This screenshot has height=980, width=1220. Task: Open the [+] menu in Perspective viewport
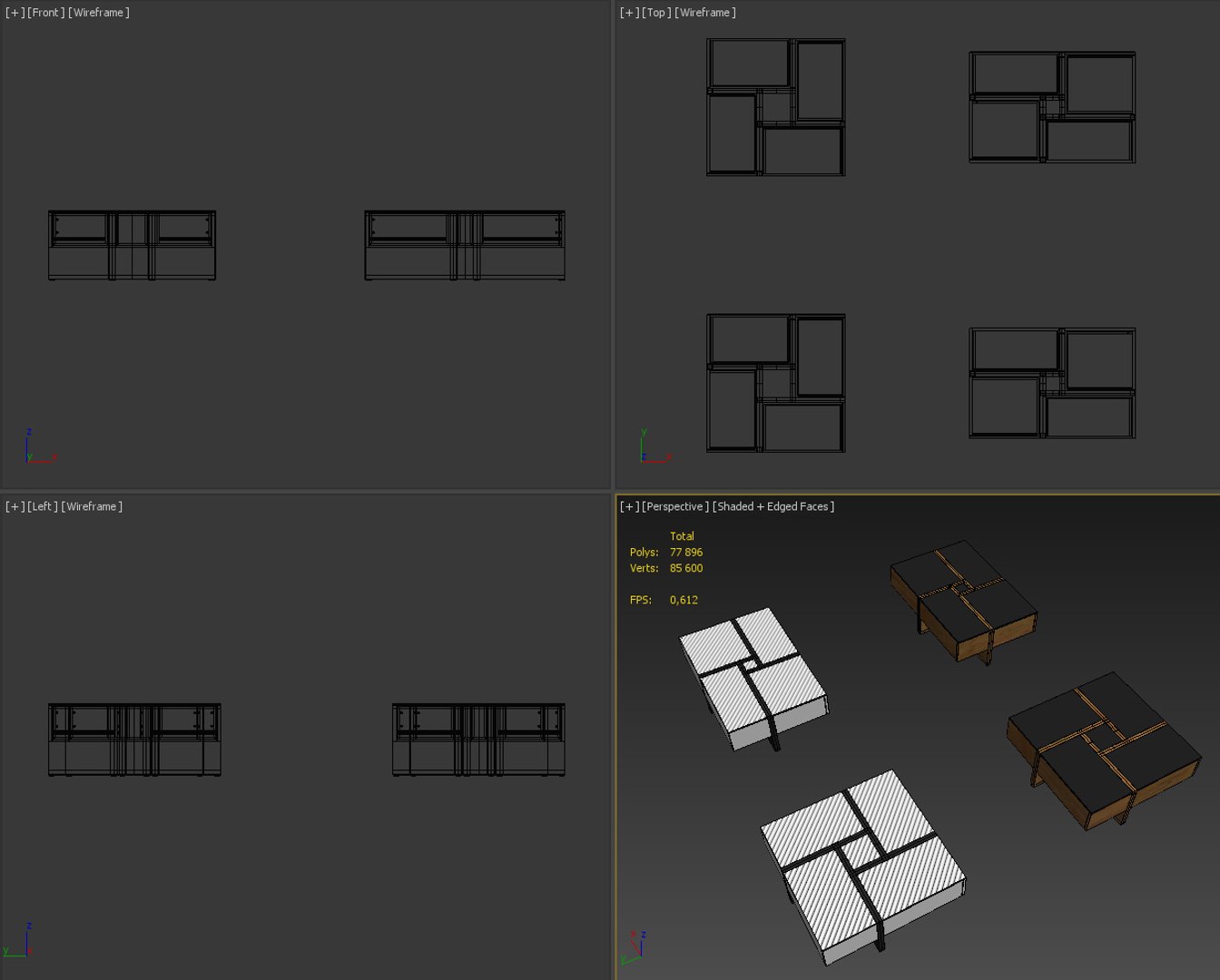click(x=630, y=506)
